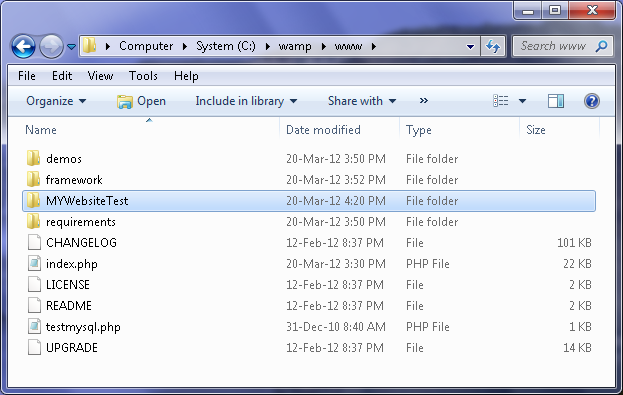Open the More view options dropdown arrow
The width and height of the screenshot is (623, 395).
[x=522, y=101]
